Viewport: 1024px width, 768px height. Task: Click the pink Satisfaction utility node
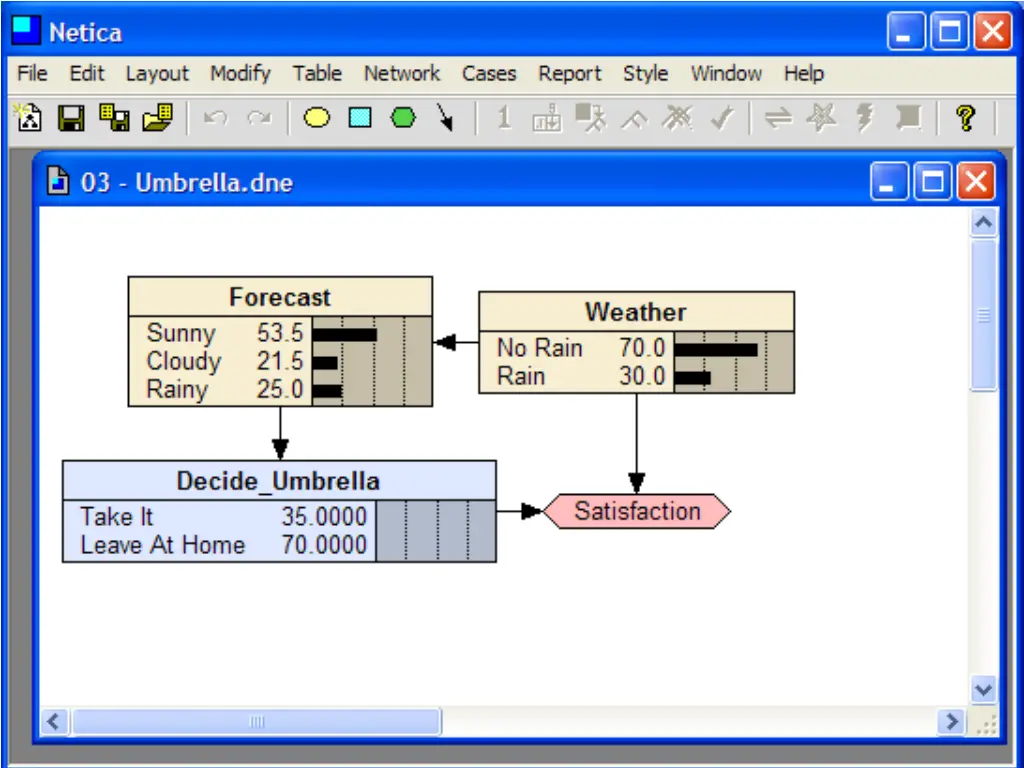[637, 511]
